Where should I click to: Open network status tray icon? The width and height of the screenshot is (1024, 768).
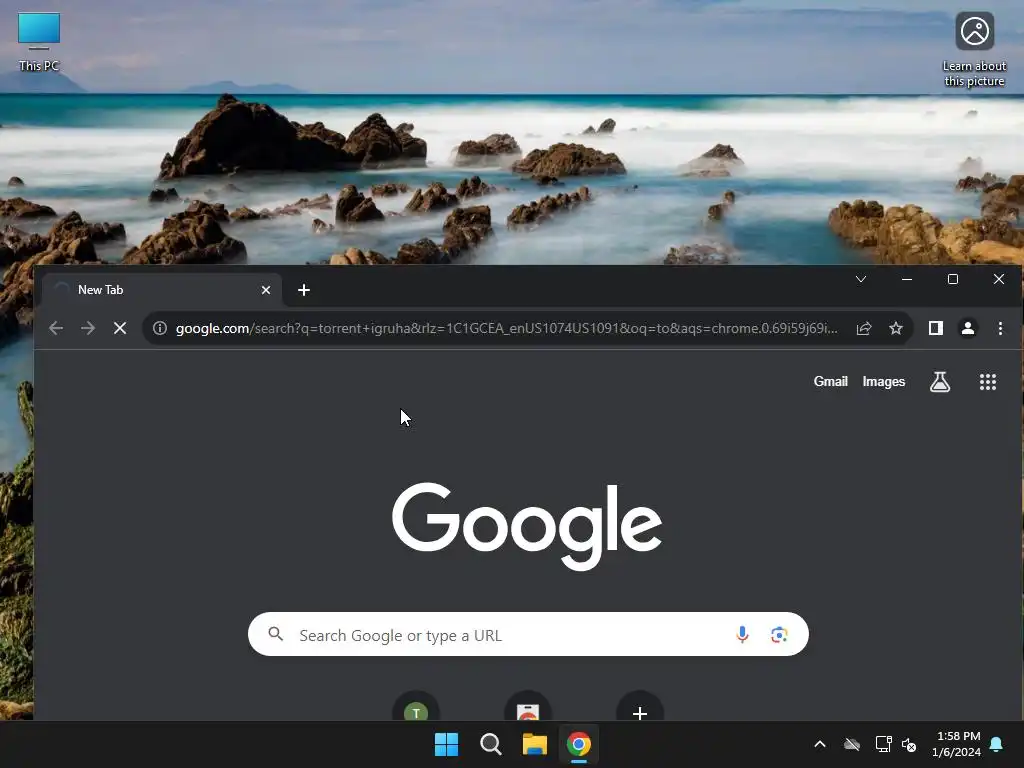(884, 744)
